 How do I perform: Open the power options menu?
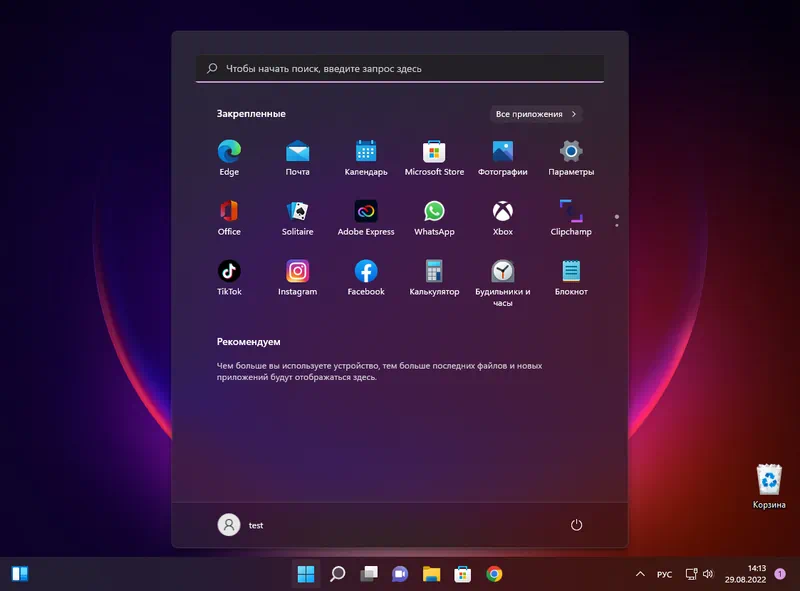(576, 525)
